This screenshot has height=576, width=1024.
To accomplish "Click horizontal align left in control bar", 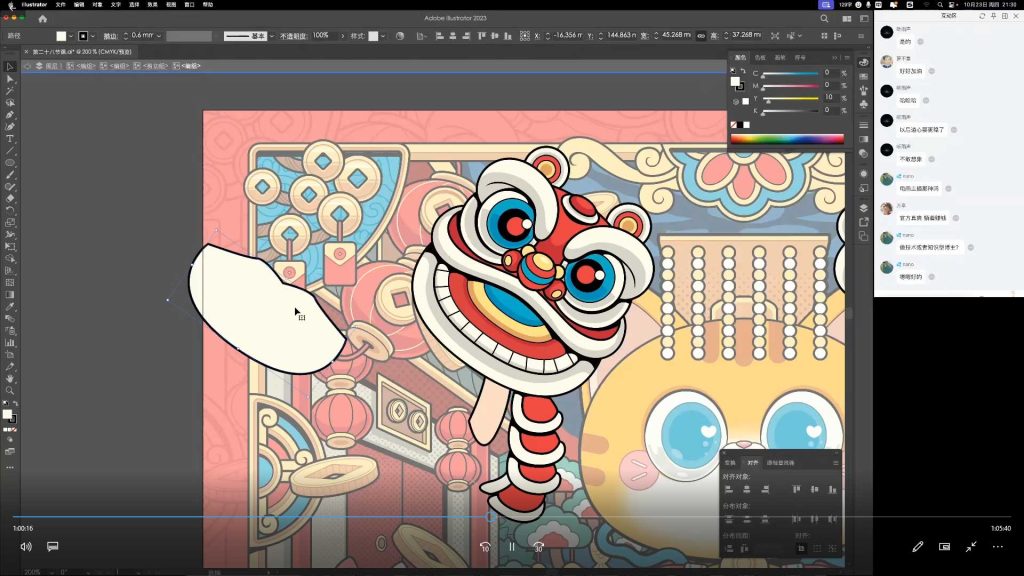I will 440,36.
